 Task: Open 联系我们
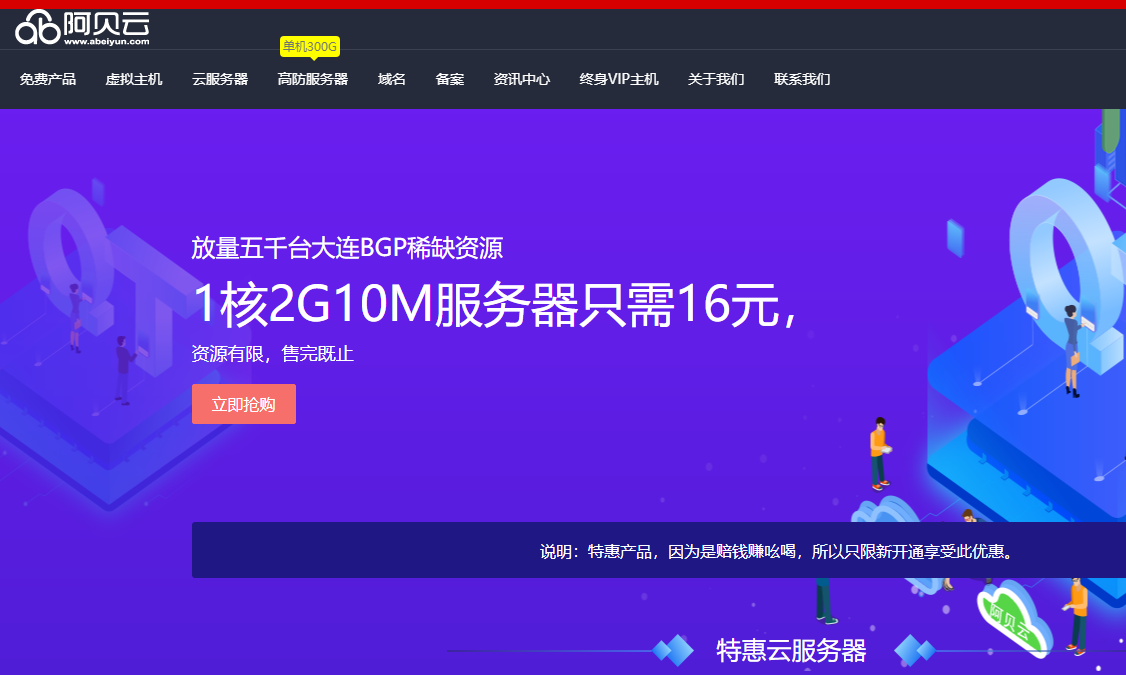click(803, 79)
